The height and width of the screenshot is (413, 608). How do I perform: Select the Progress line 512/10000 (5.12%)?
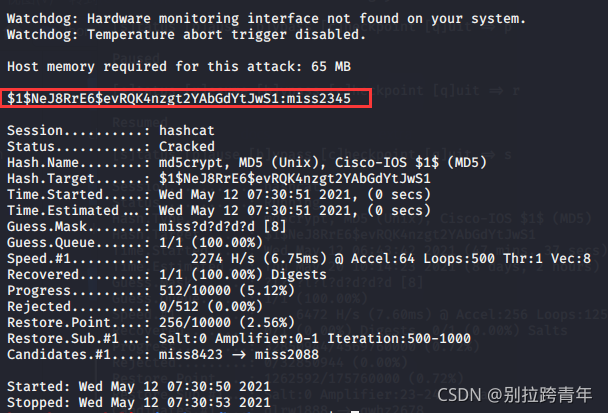[151, 290]
